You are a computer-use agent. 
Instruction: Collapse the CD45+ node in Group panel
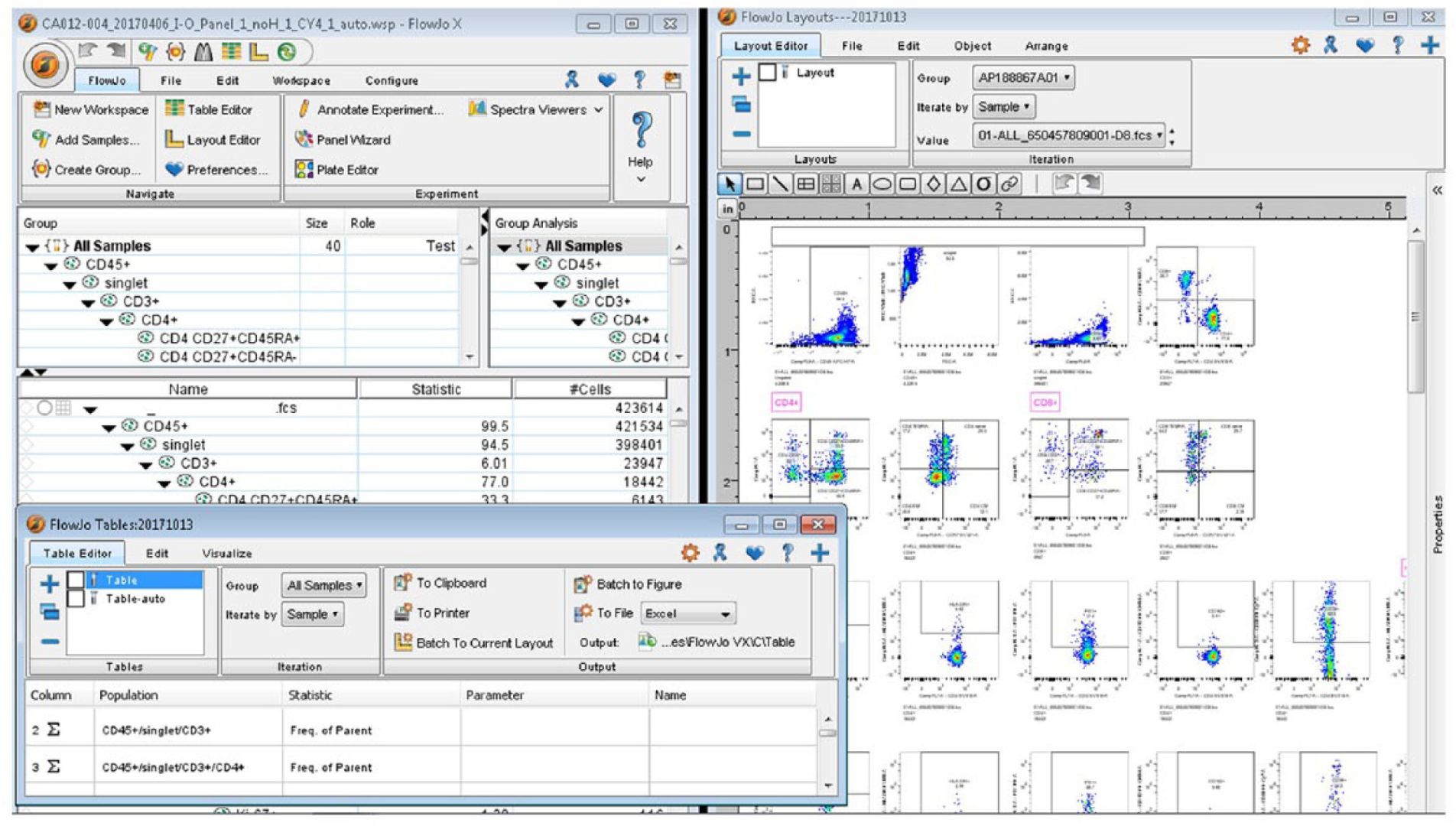(50, 265)
